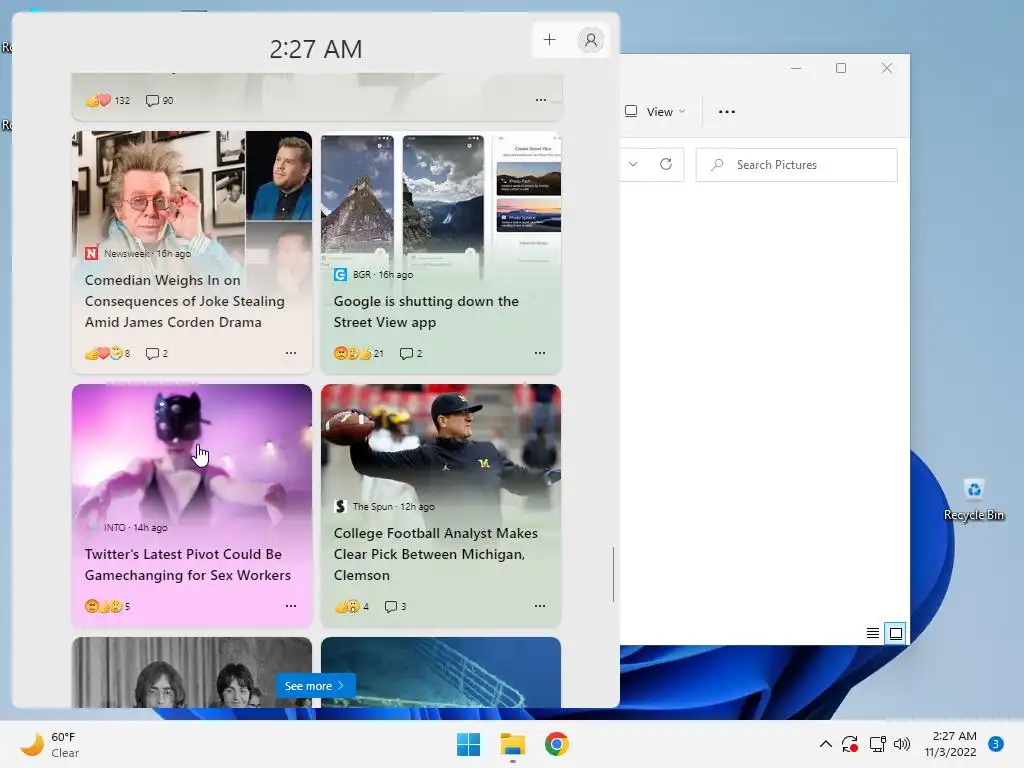This screenshot has width=1024, height=768.
Task: Open more options on the INTO card
Action: coord(291,606)
